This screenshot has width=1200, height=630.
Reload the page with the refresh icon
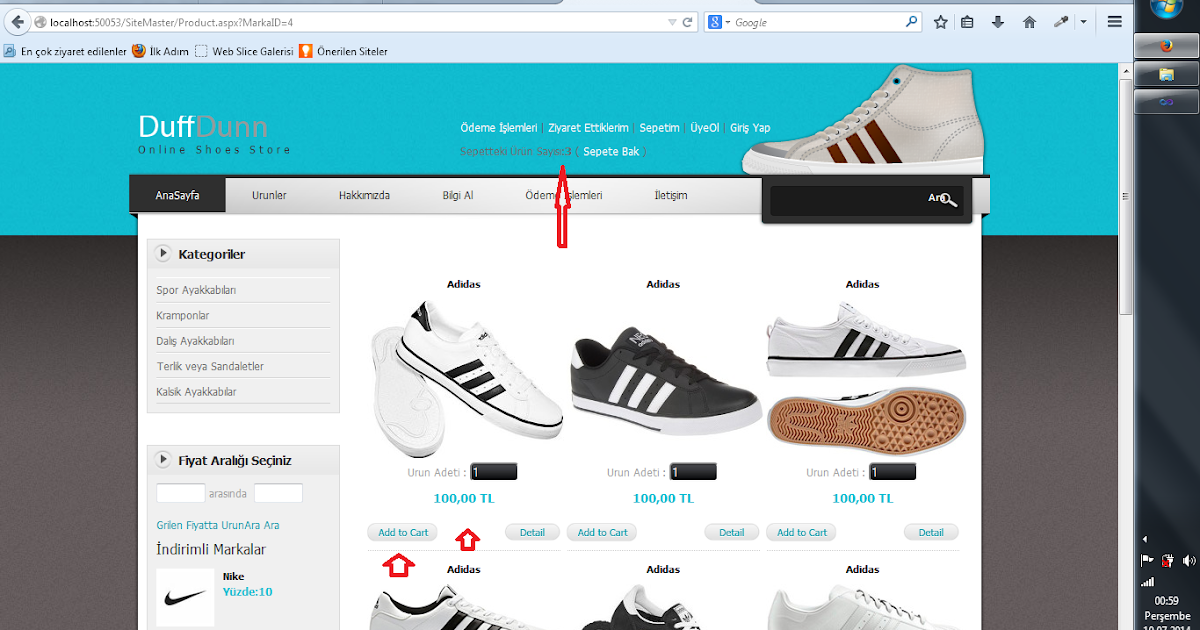click(x=688, y=22)
